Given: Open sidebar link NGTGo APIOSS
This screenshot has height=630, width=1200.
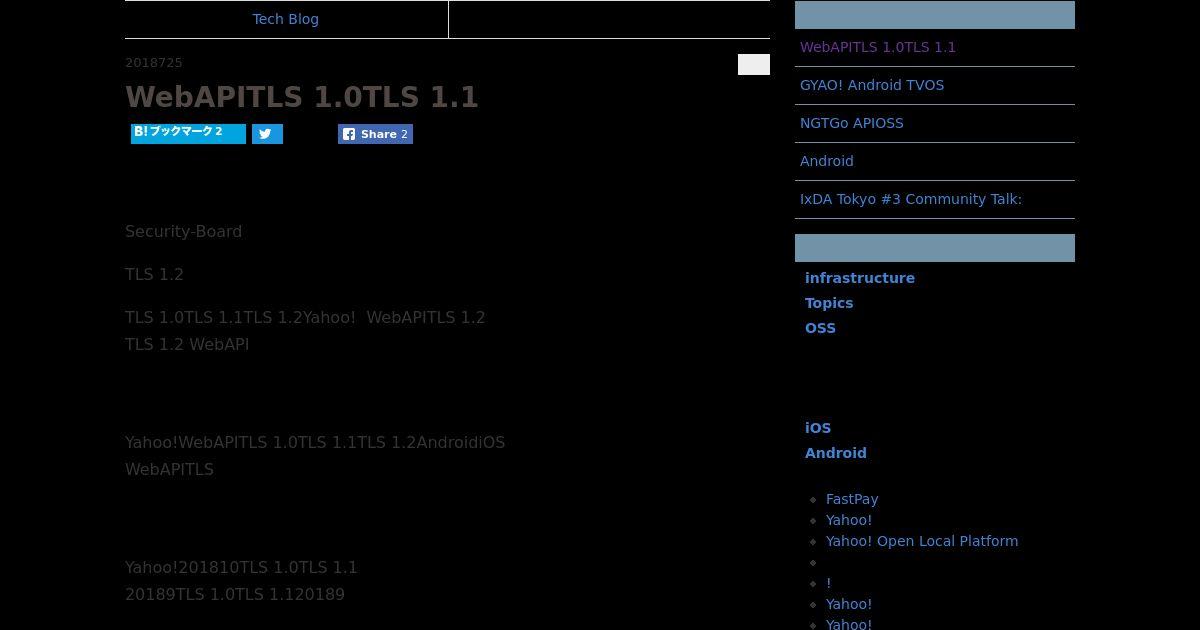Looking at the screenshot, I should point(852,123).
